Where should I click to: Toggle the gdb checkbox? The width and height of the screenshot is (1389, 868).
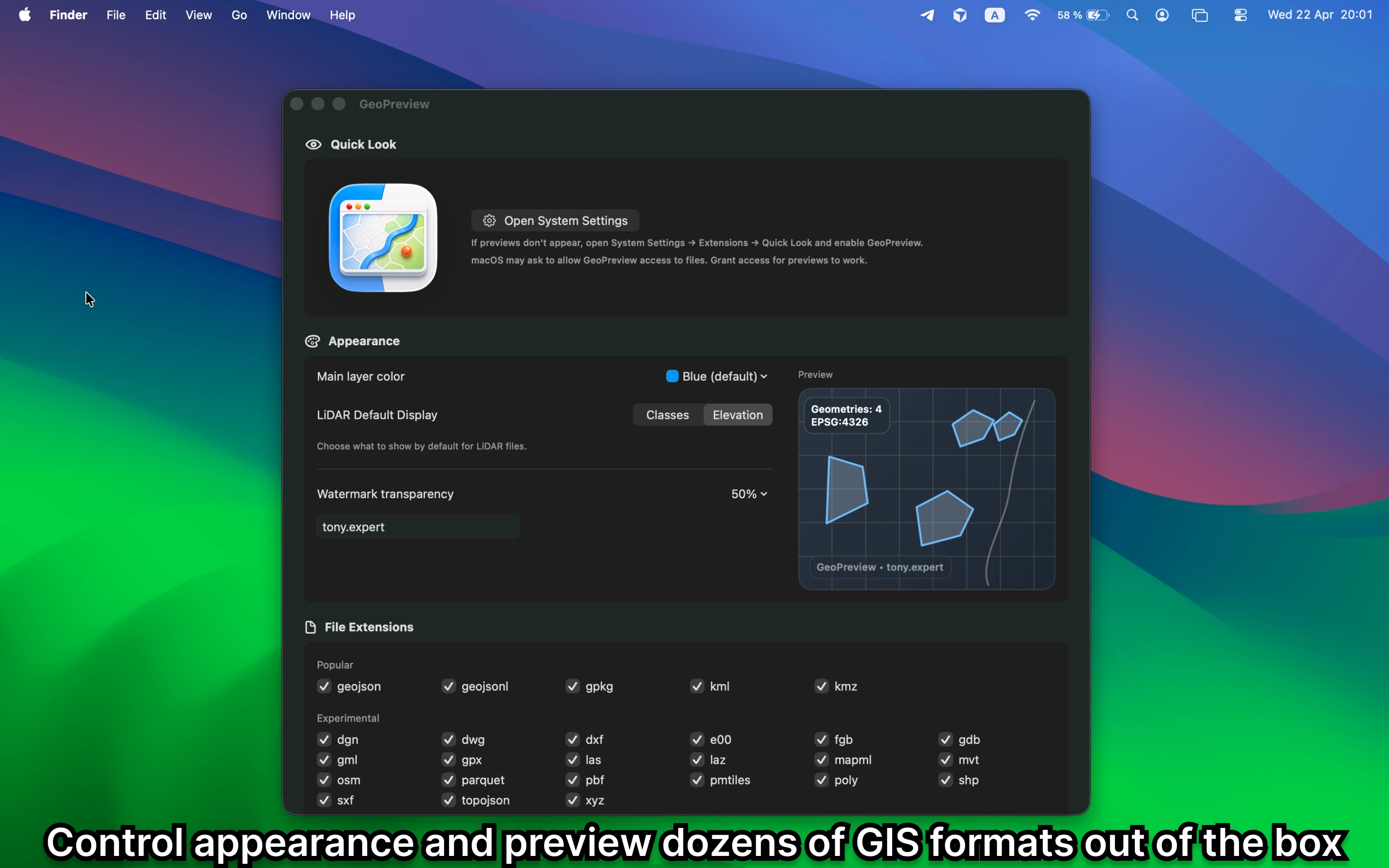[946, 739]
